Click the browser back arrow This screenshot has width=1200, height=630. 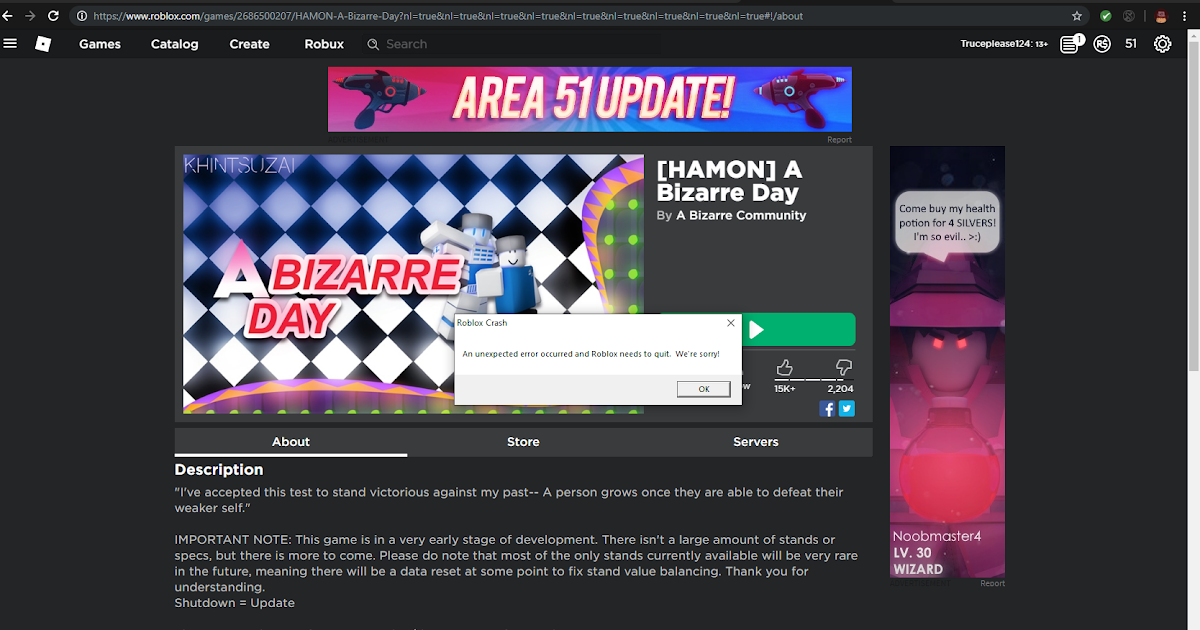[8, 16]
